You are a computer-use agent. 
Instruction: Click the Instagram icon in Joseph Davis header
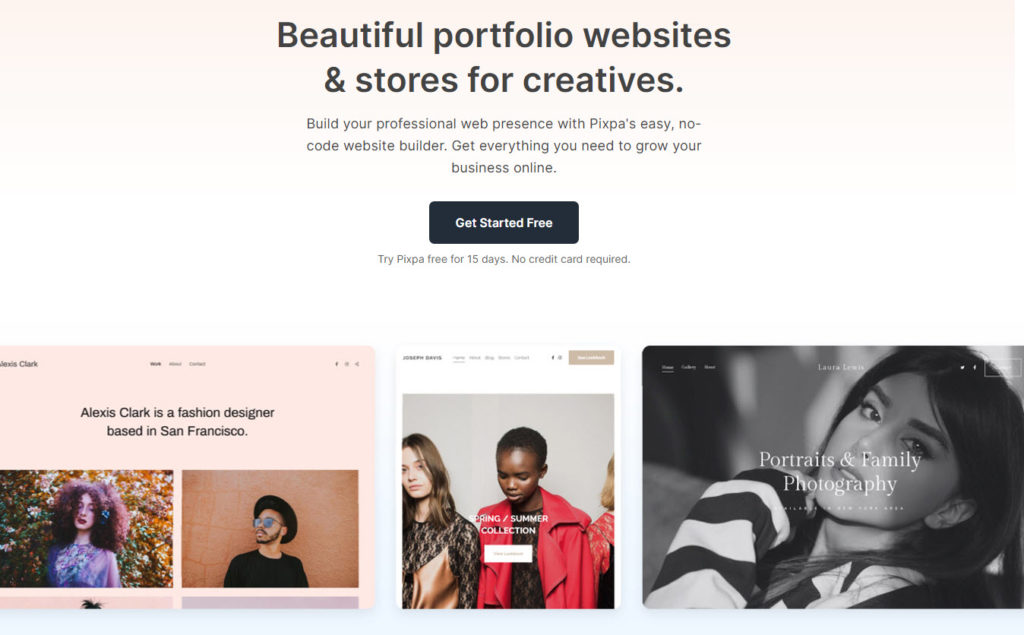[560, 357]
